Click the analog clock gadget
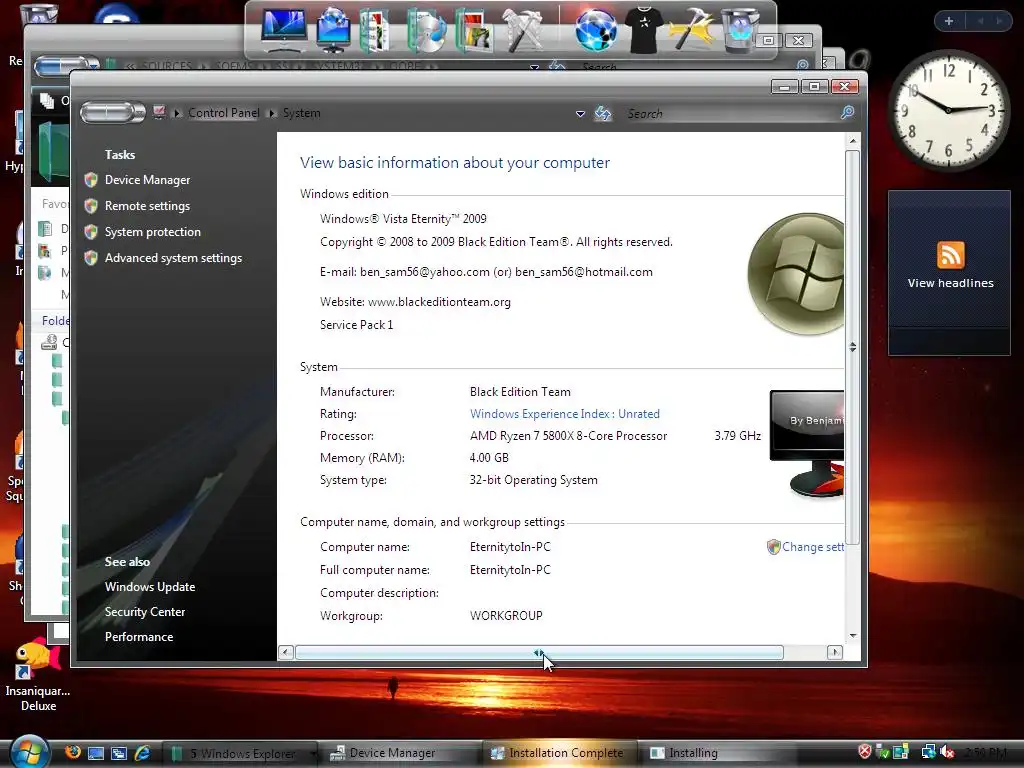Image resolution: width=1024 pixels, height=768 pixels. [x=948, y=110]
